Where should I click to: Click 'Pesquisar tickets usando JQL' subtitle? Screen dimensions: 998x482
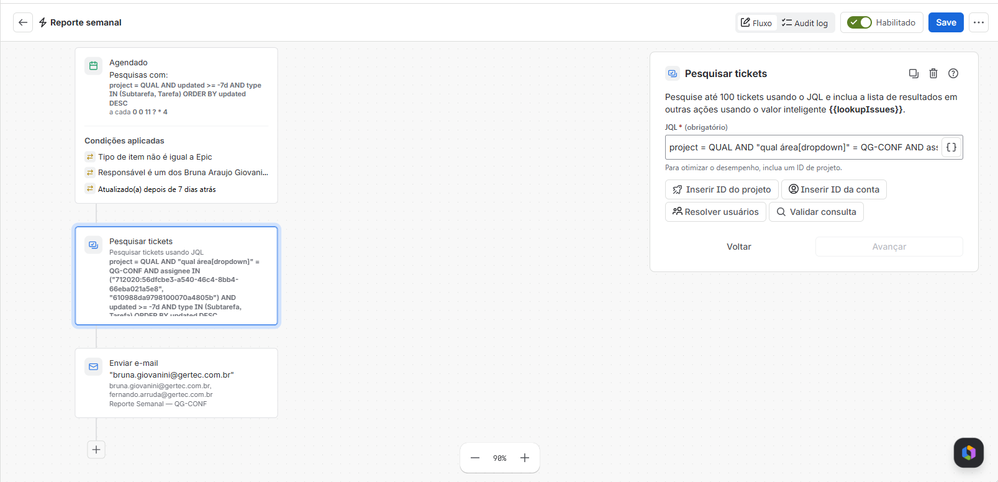click(156, 253)
